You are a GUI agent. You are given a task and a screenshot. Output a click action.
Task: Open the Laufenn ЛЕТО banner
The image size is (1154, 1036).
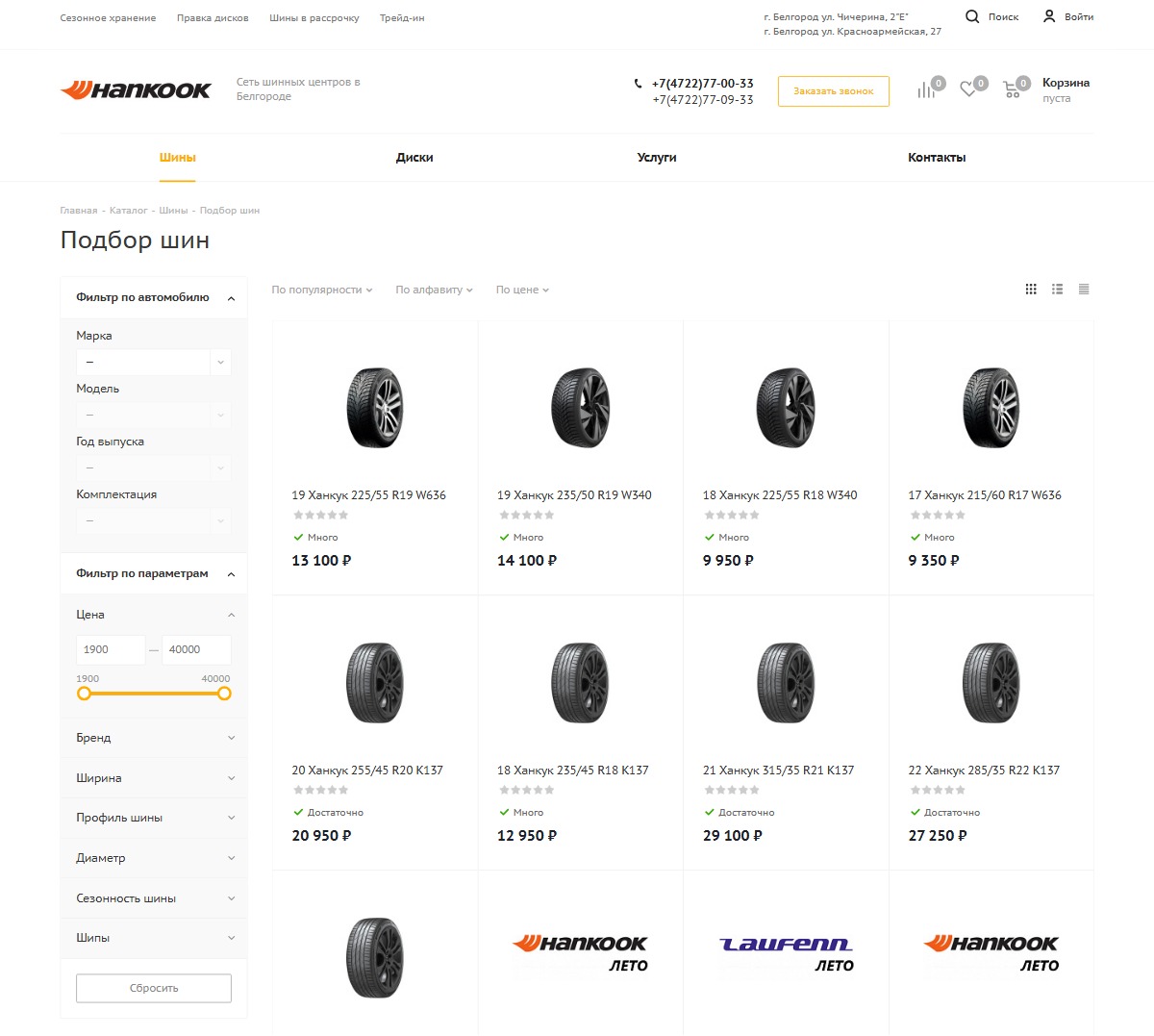pyautogui.click(x=786, y=954)
